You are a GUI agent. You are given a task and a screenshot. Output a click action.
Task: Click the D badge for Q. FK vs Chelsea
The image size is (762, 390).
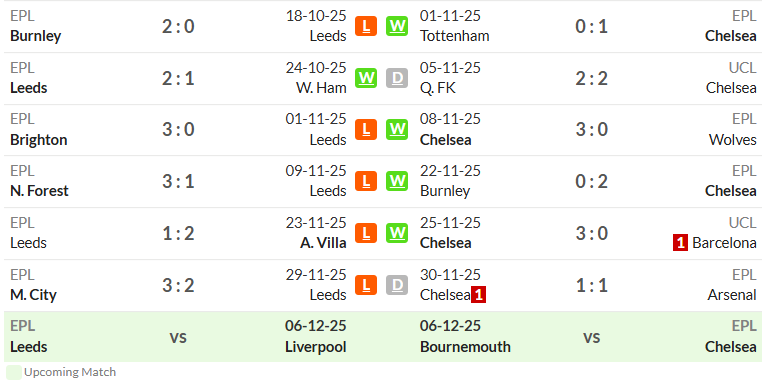pos(397,78)
